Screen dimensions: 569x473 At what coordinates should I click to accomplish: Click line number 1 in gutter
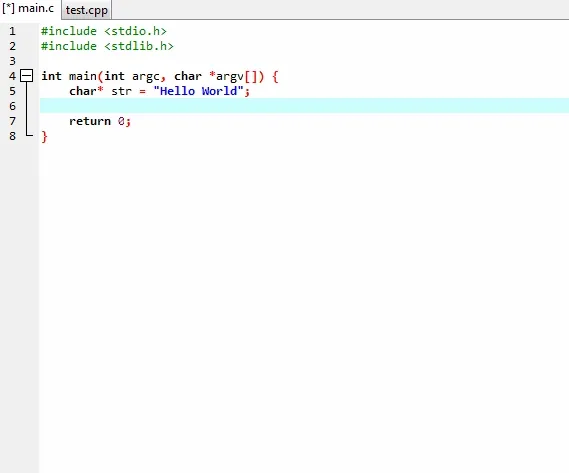(12, 31)
